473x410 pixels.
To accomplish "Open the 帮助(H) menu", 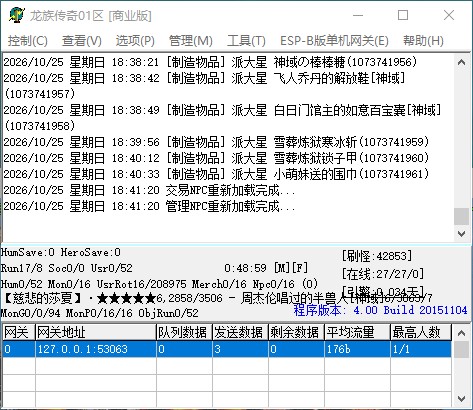I will (423, 41).
